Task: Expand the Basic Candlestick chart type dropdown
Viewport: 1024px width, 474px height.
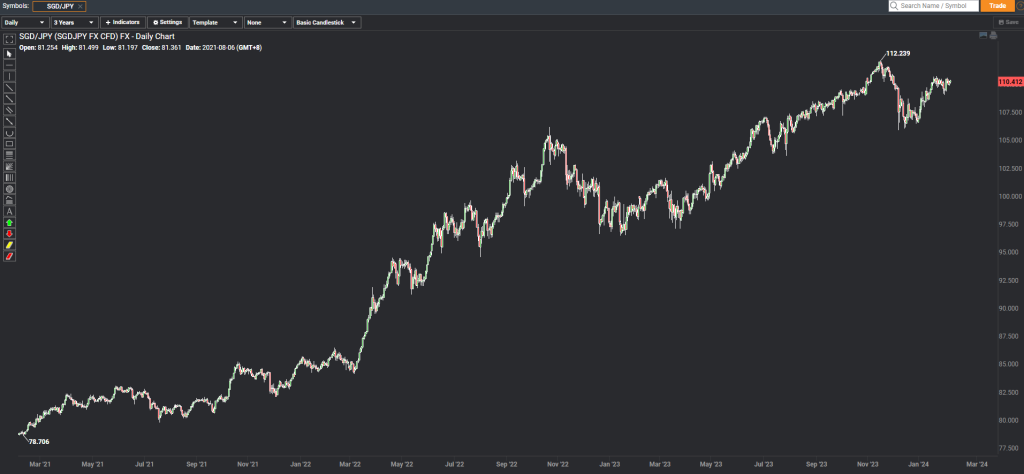Action: pos(327,22)
